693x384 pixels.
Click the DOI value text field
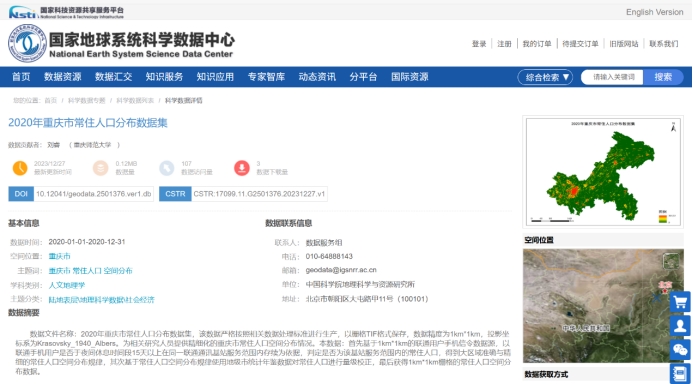(x=94, y=194)
